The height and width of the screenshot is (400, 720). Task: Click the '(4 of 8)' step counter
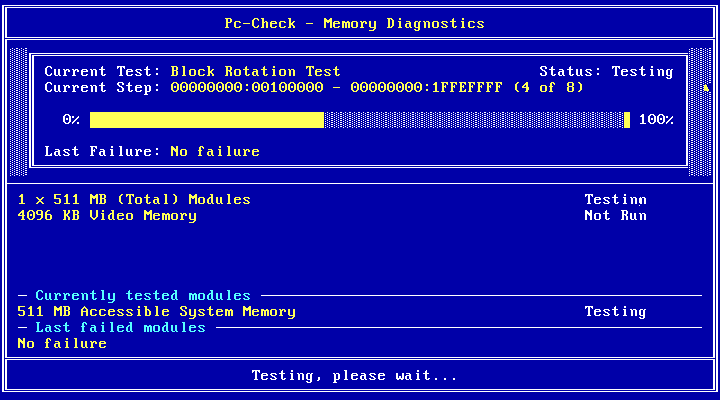coord(548,87)
